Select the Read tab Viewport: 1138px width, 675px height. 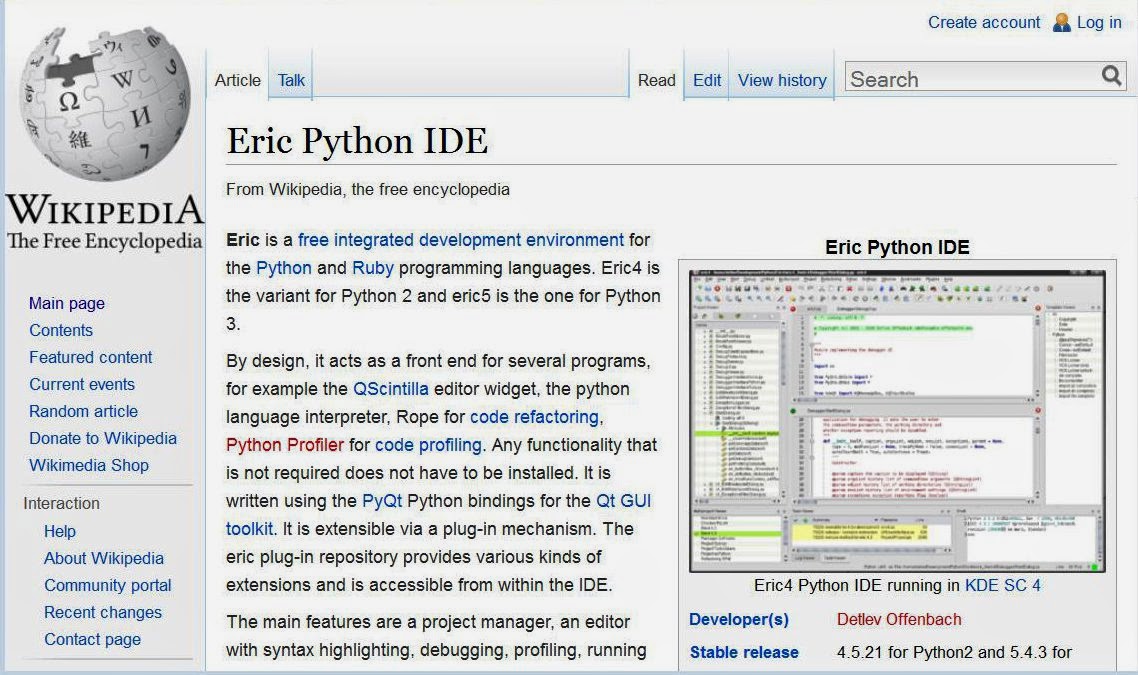(x=656, y=80)
